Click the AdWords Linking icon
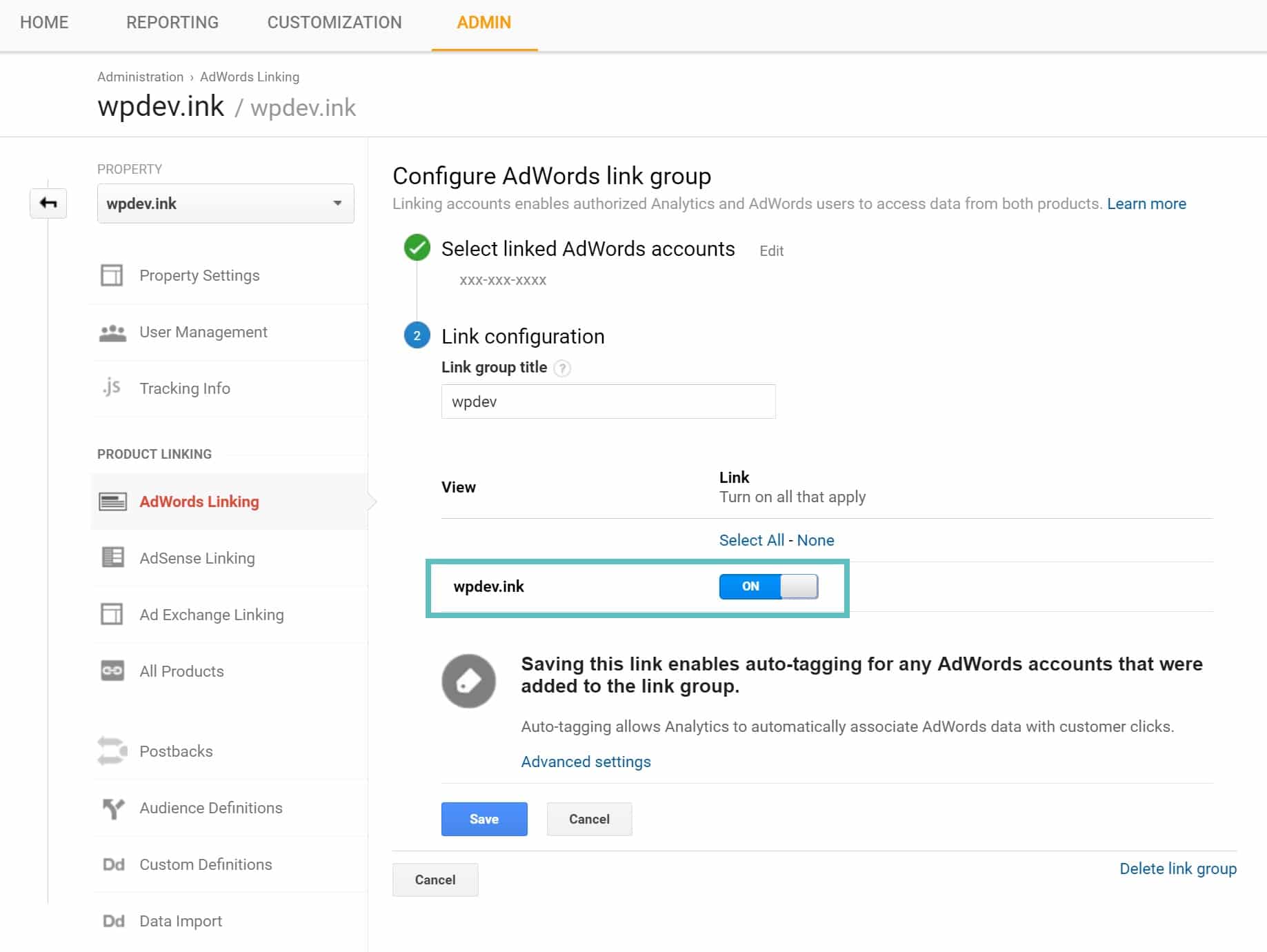This screenshot has width=1267, height=952. [113, 502]
